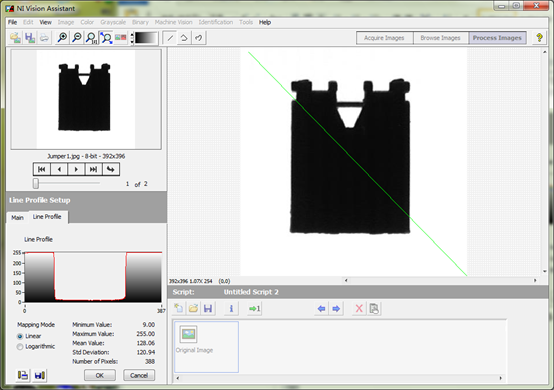The width and height of the screenshot is (554, 390).
Task: Click the script area left scroll arrow
Action: (x=177, y=378)
